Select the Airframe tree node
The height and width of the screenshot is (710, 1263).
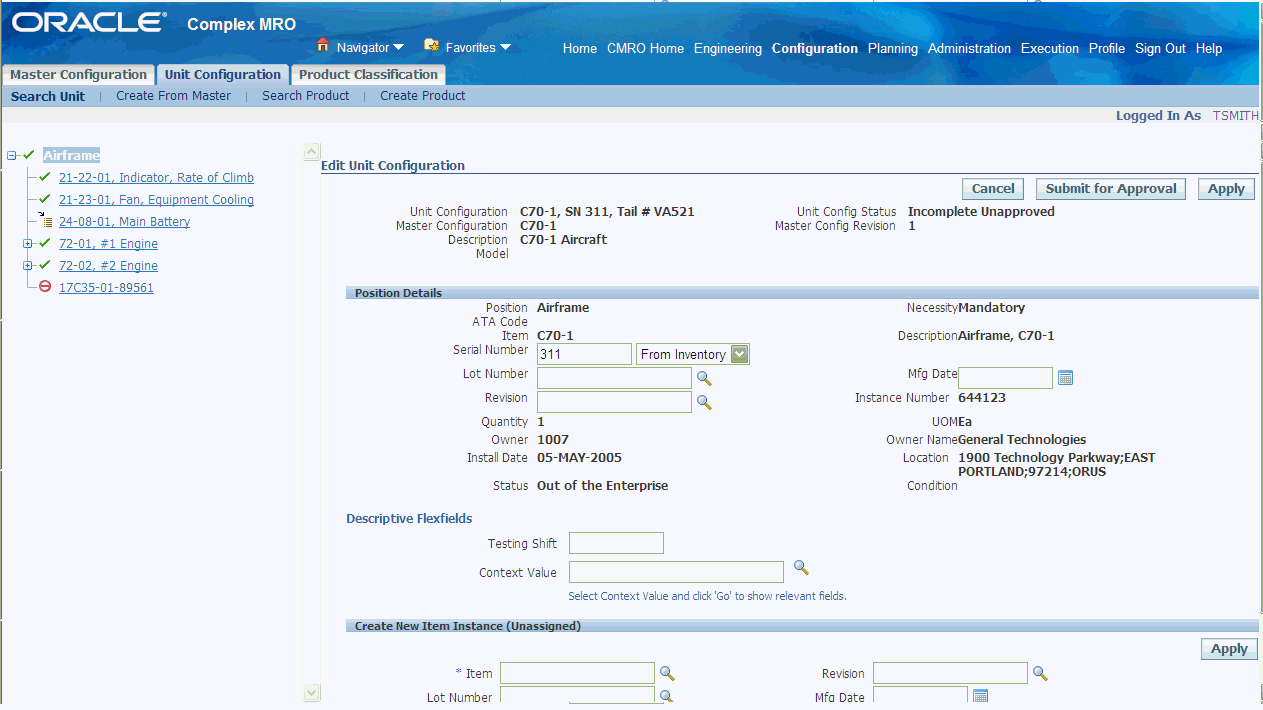tap(71, 155)
